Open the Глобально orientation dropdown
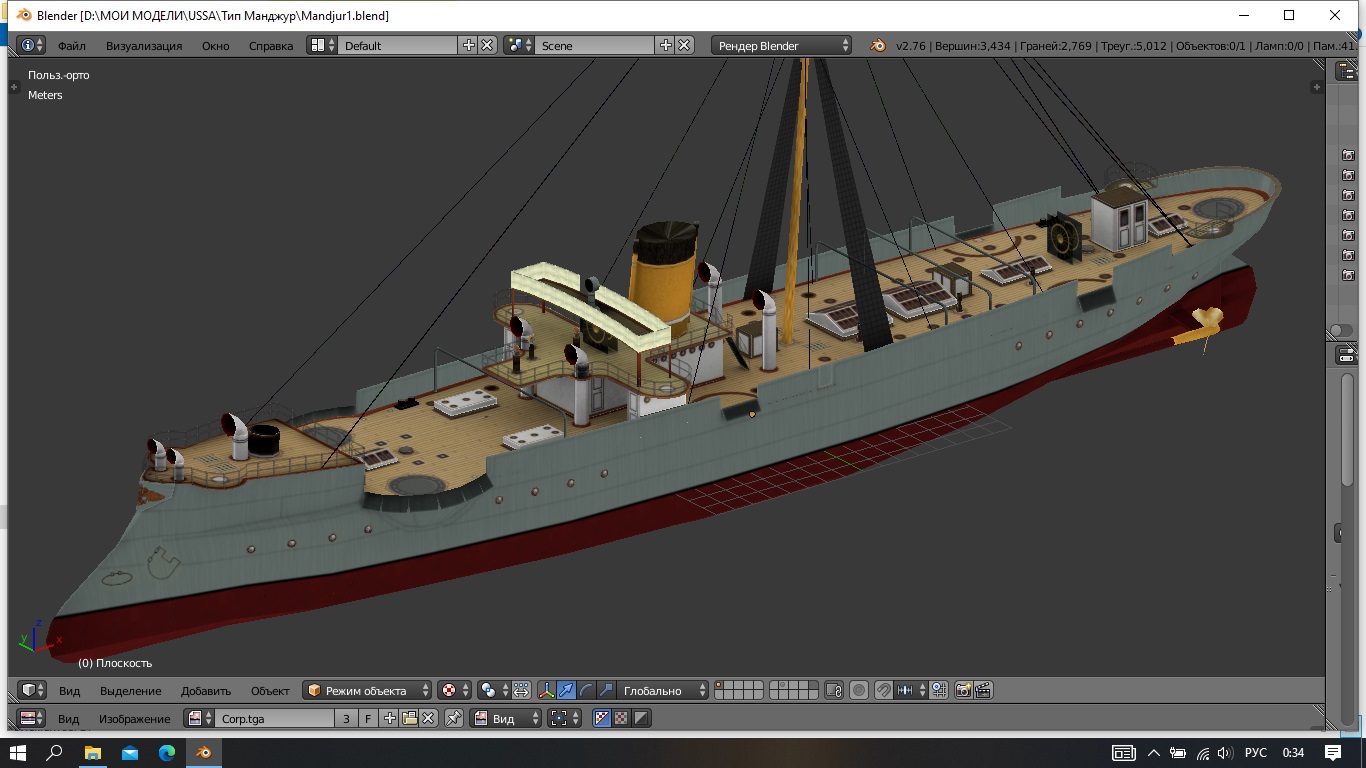Screen dimensions: 1366x768 point(662,690)
